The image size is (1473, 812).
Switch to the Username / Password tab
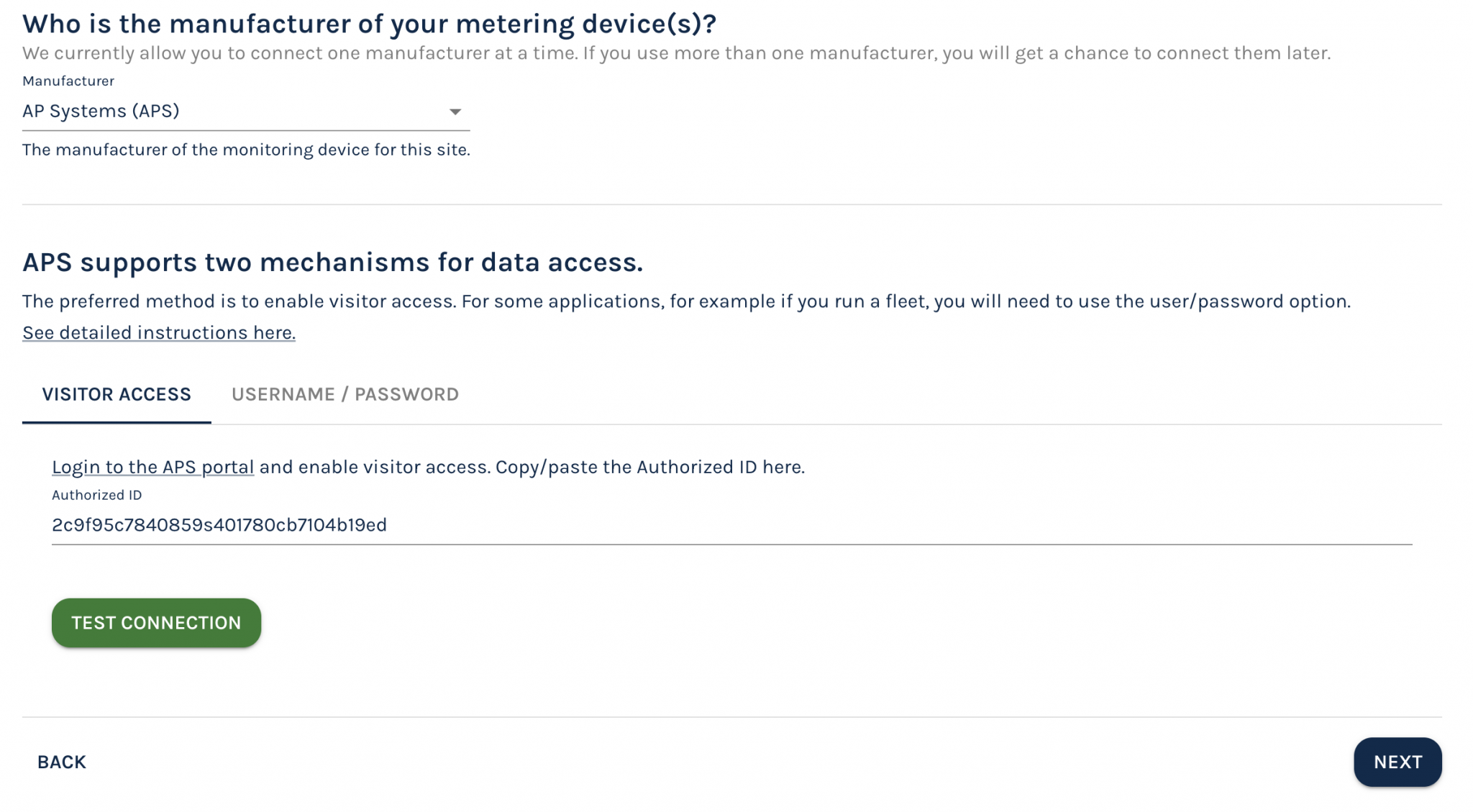[345, 394]
